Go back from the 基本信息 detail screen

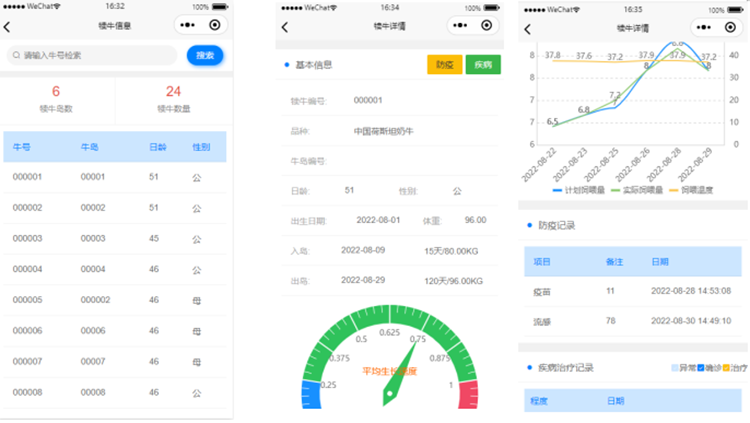pyautogui.click(x=285, y=27)
